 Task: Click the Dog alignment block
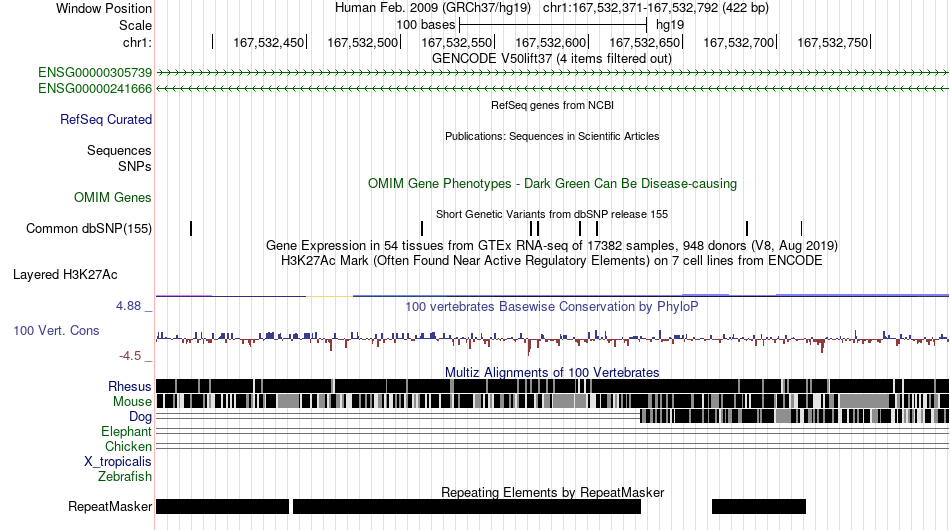tap(795, 416)
